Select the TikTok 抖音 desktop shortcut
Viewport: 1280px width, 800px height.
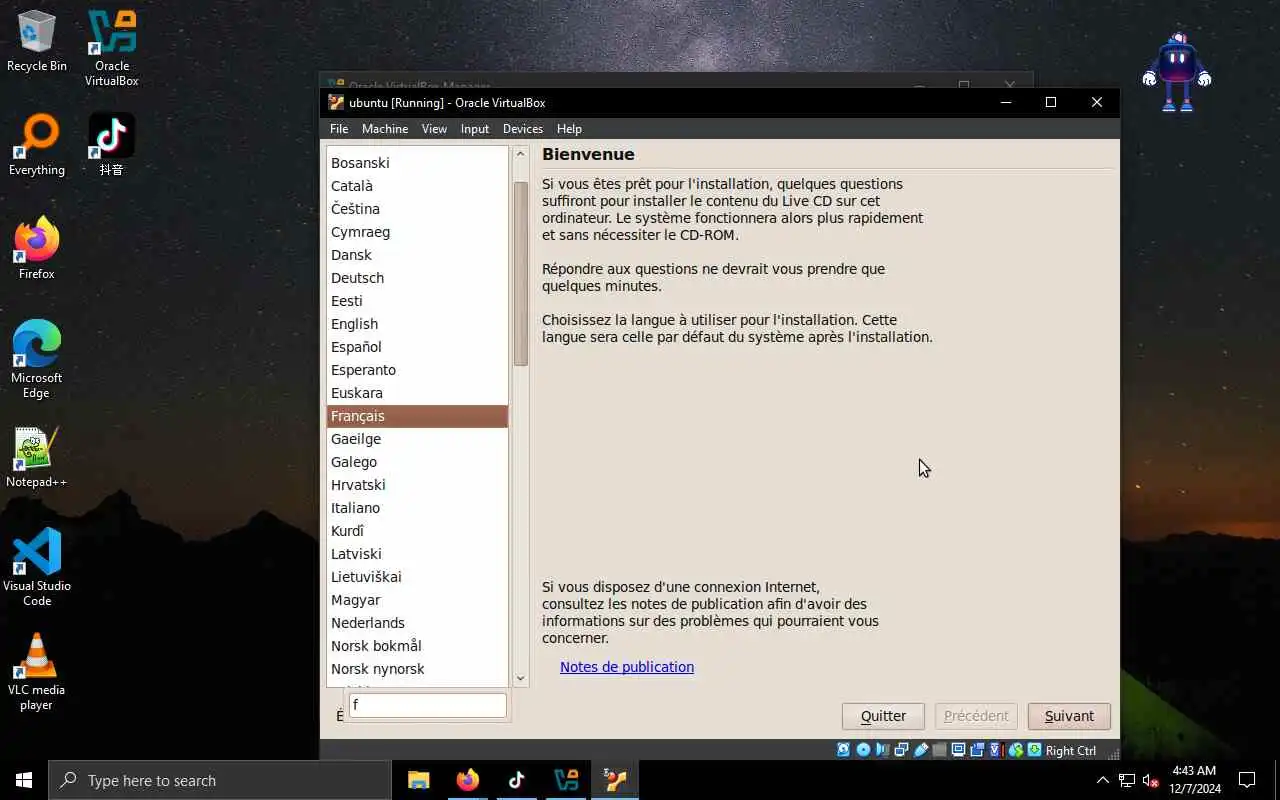(x=111, y=145)
